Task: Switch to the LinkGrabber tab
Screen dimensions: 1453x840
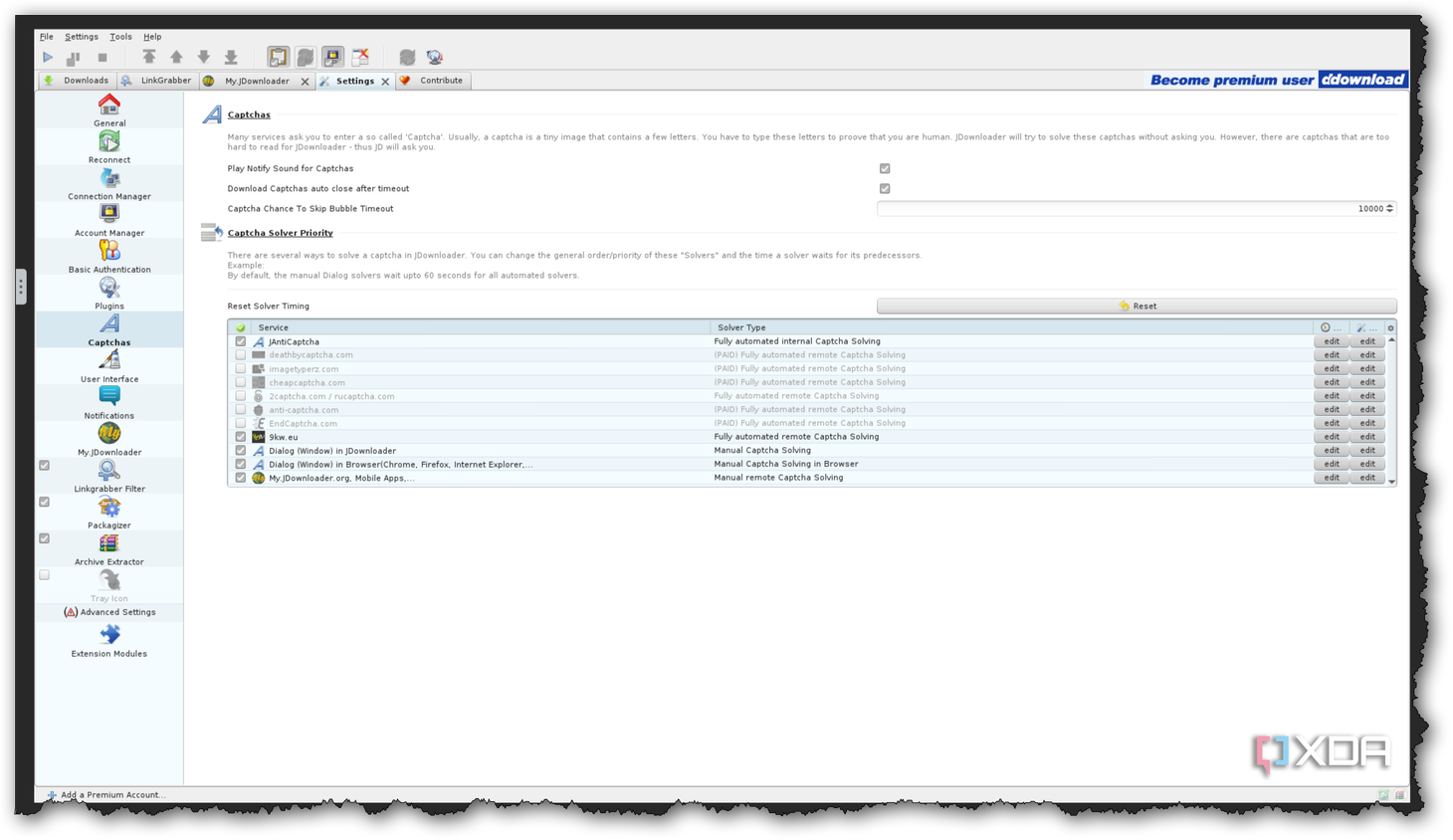Action: pos(156,81)
